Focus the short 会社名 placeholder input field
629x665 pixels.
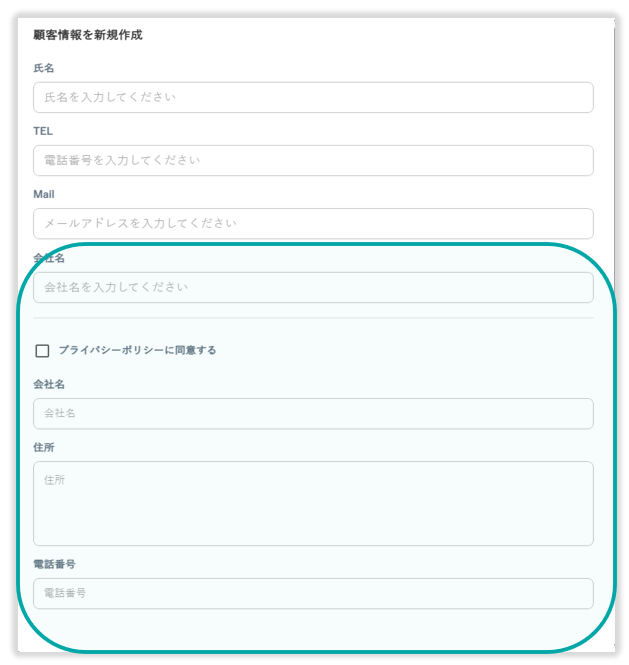pos(313,413)
